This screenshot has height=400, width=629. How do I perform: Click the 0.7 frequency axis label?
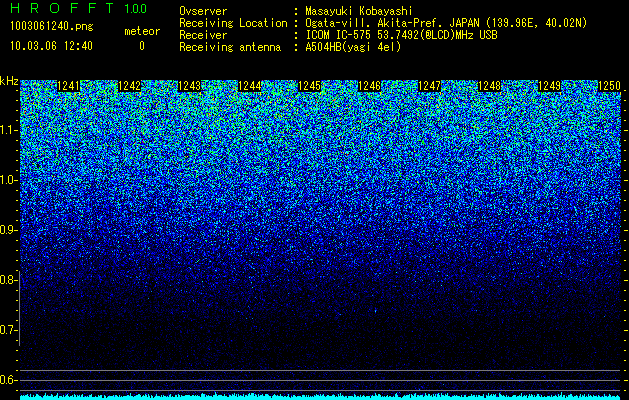pos(8,330)
